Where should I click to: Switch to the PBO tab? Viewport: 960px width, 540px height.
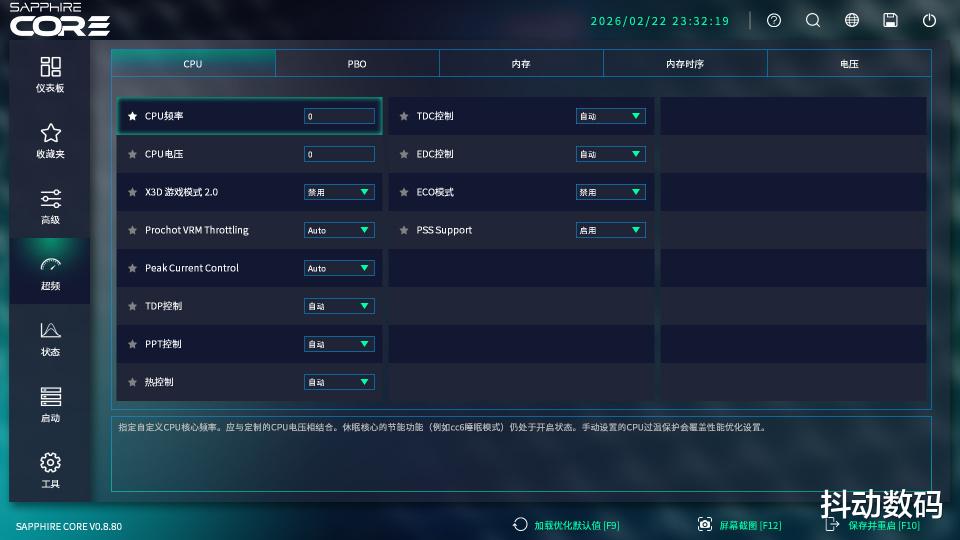point(357,64)
